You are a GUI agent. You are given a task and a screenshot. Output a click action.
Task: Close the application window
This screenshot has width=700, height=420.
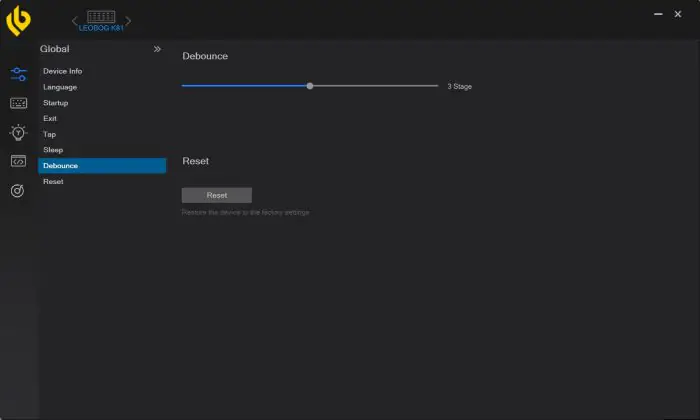click(678, 14)
